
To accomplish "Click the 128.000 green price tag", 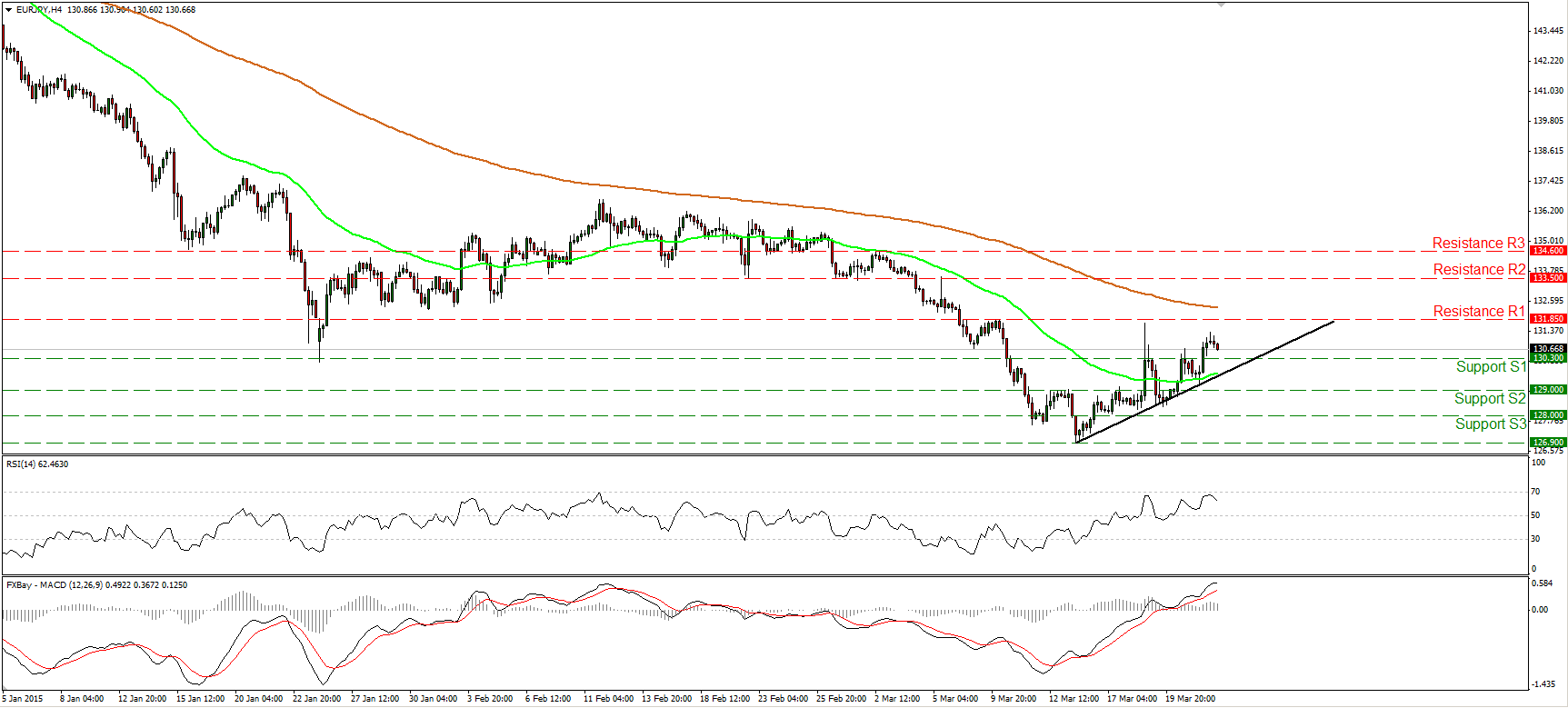I will click(x=1548, y=415).
